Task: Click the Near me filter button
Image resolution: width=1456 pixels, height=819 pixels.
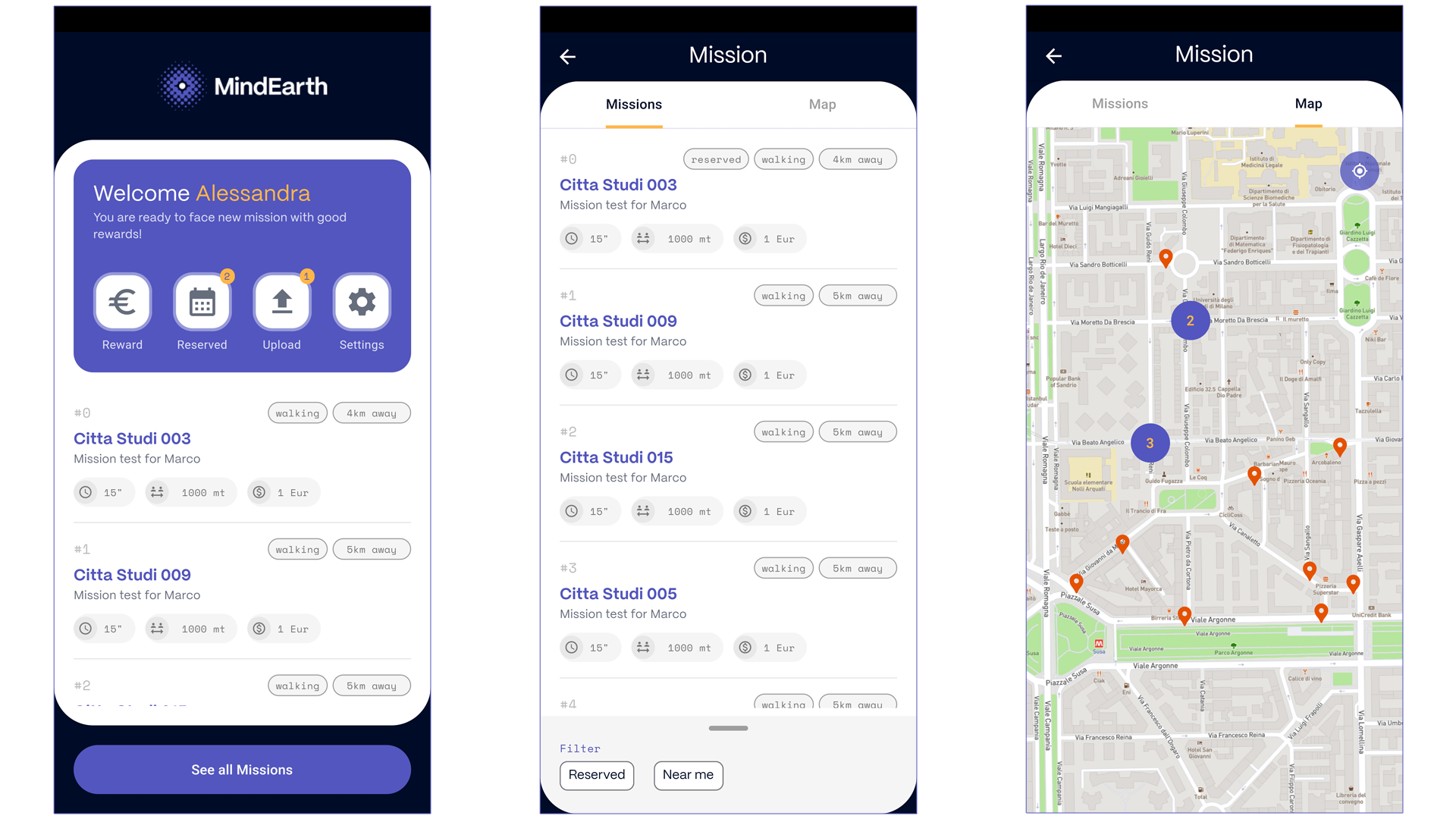Action: (x=689, y=773)
